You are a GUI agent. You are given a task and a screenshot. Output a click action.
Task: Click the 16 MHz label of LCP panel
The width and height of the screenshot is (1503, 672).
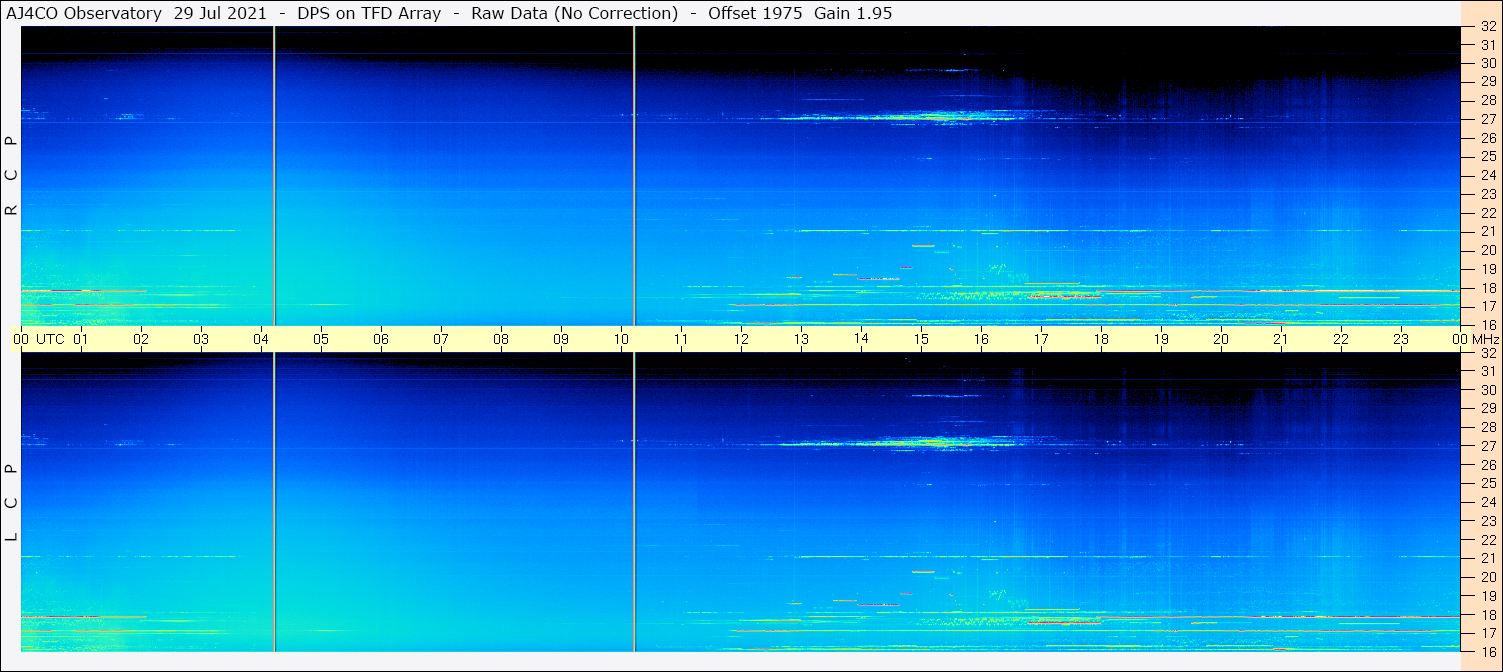point(1487,651)
